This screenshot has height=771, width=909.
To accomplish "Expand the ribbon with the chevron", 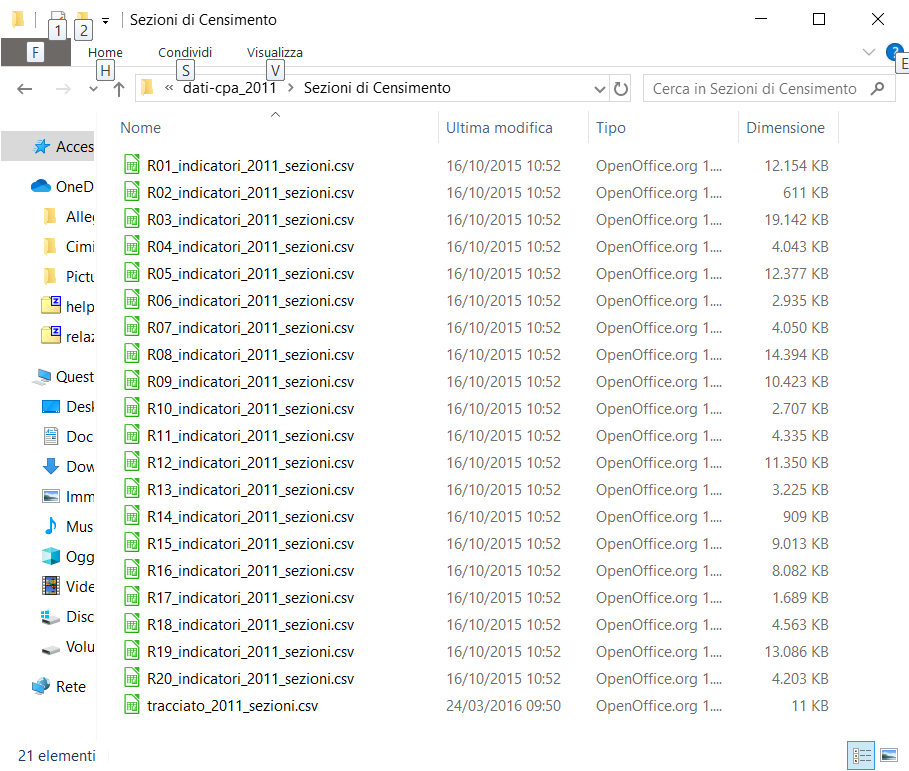I will [868, 52].
